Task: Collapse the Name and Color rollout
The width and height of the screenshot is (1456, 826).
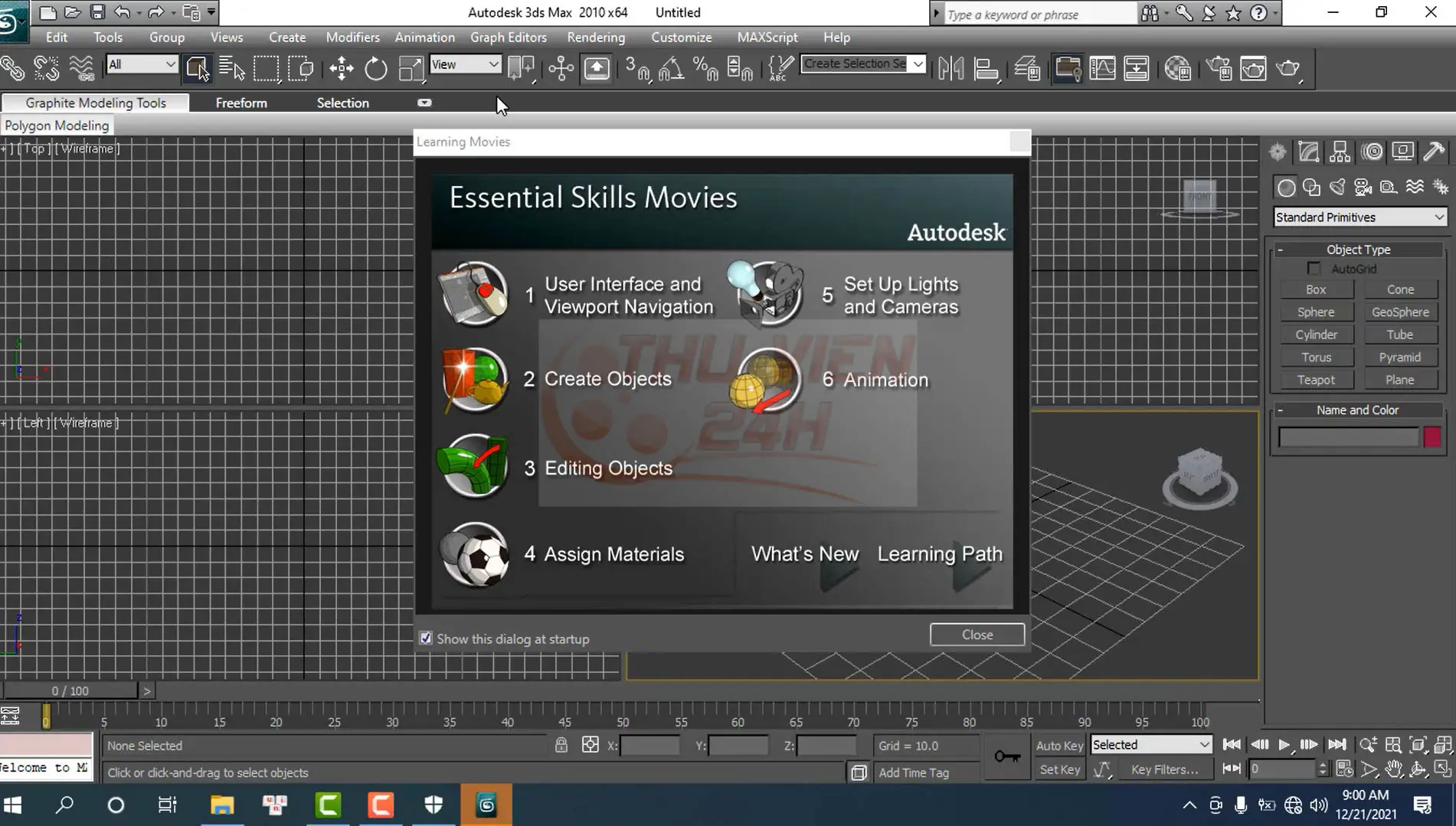Action: click(1358, 410)
